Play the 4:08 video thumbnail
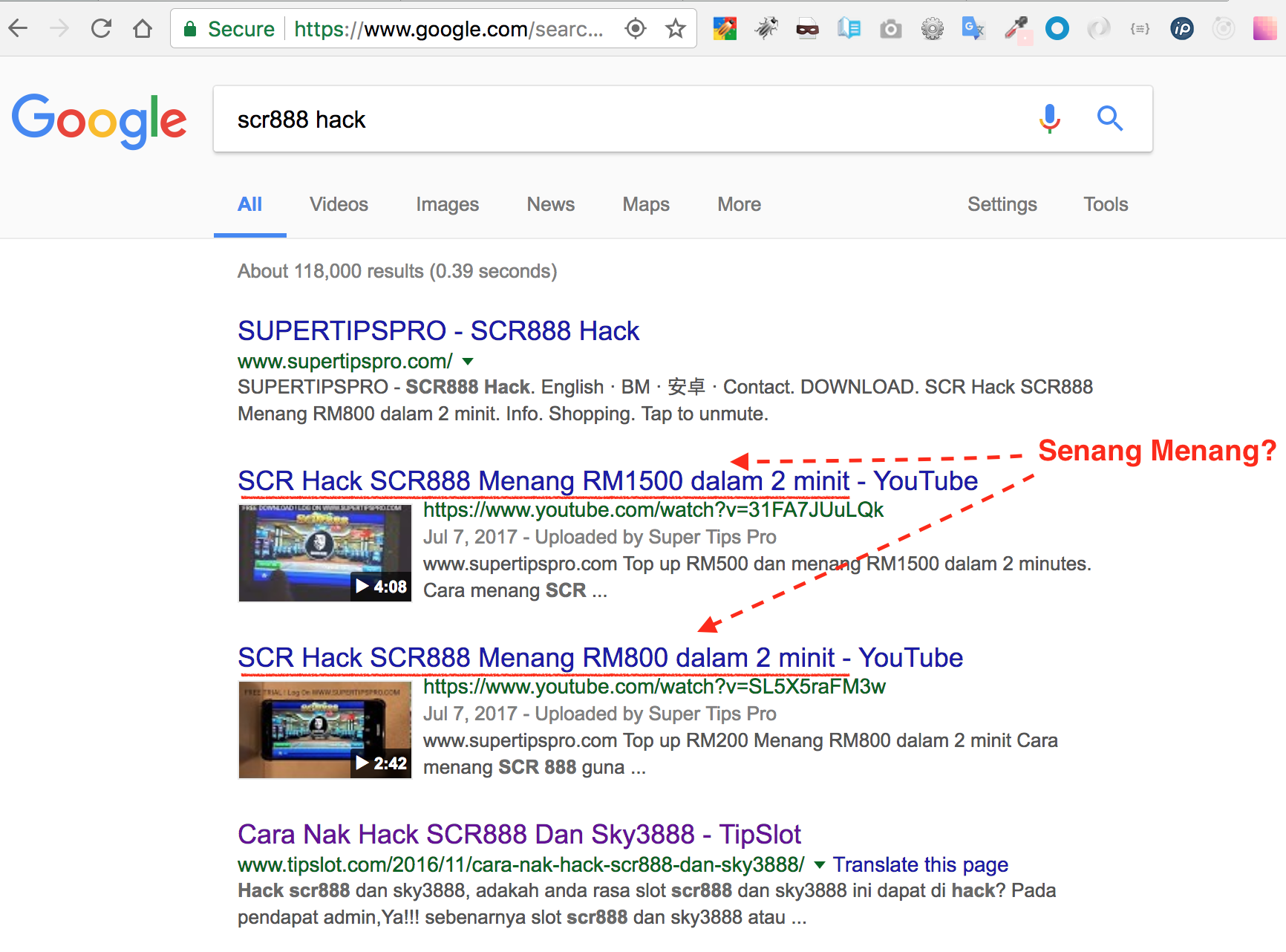 coord(324,553)
